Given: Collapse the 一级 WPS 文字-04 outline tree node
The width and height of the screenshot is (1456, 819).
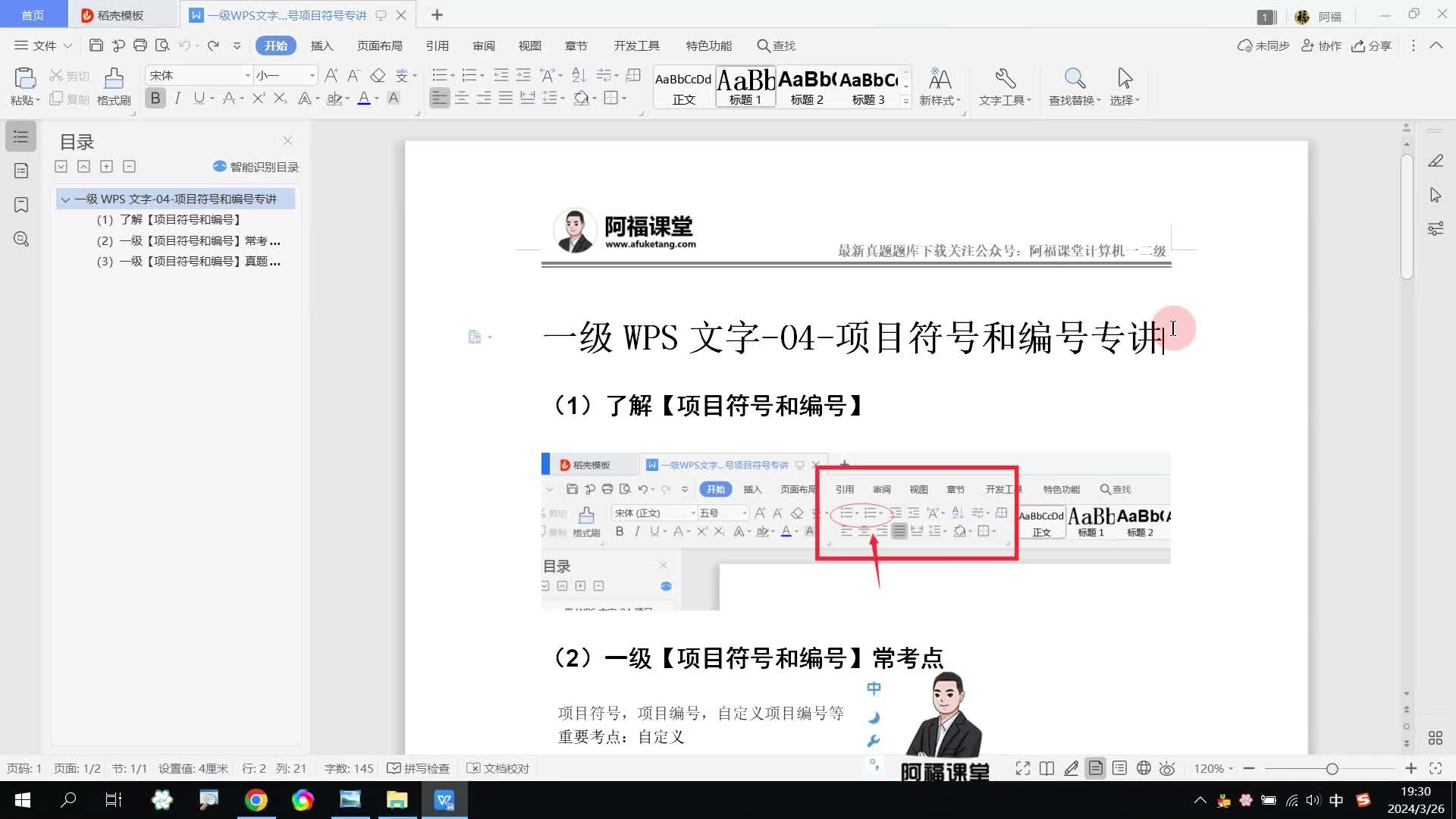Looking at the screenshot, I should tap(65, 199).
